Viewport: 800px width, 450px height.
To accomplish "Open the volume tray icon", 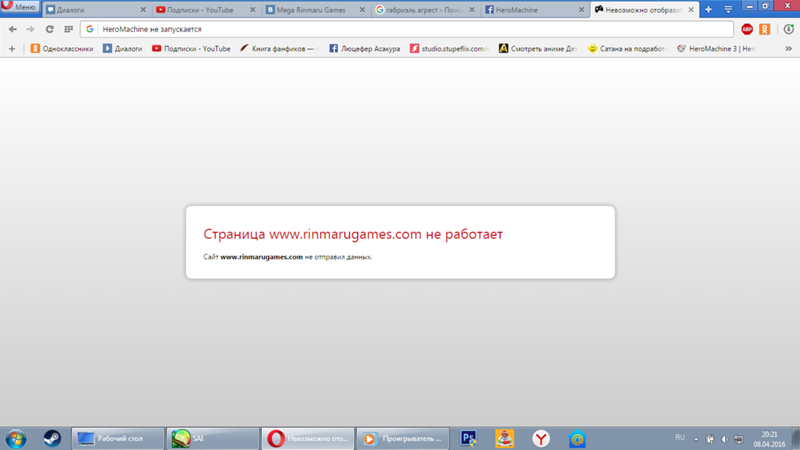I will pos(724,439).
